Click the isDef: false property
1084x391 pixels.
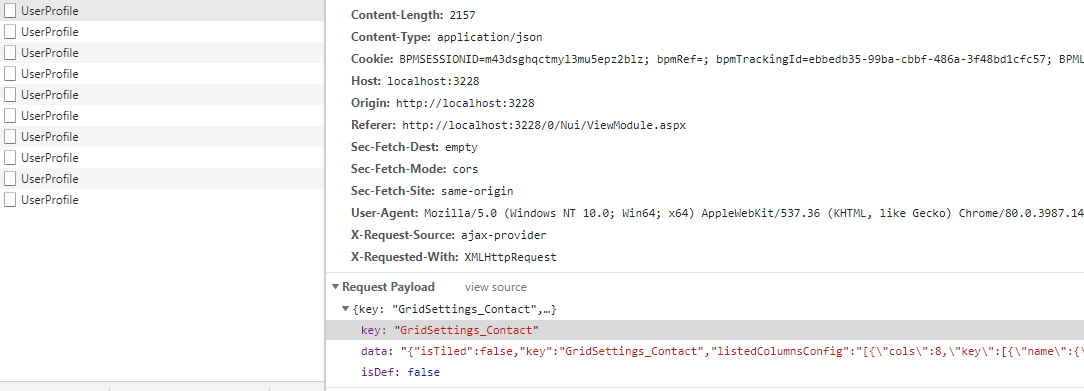click(x=400, y=372)
